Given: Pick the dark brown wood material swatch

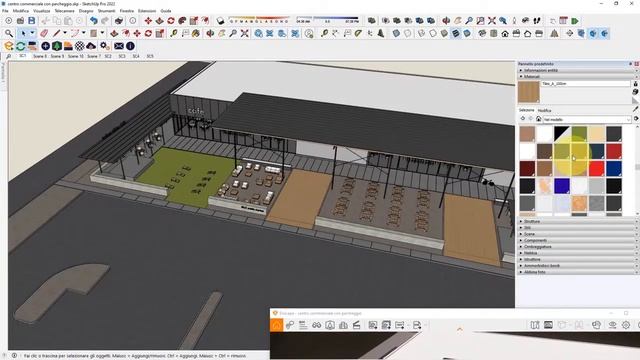Looking at the screenshot, I should click(x=544, y=151).
